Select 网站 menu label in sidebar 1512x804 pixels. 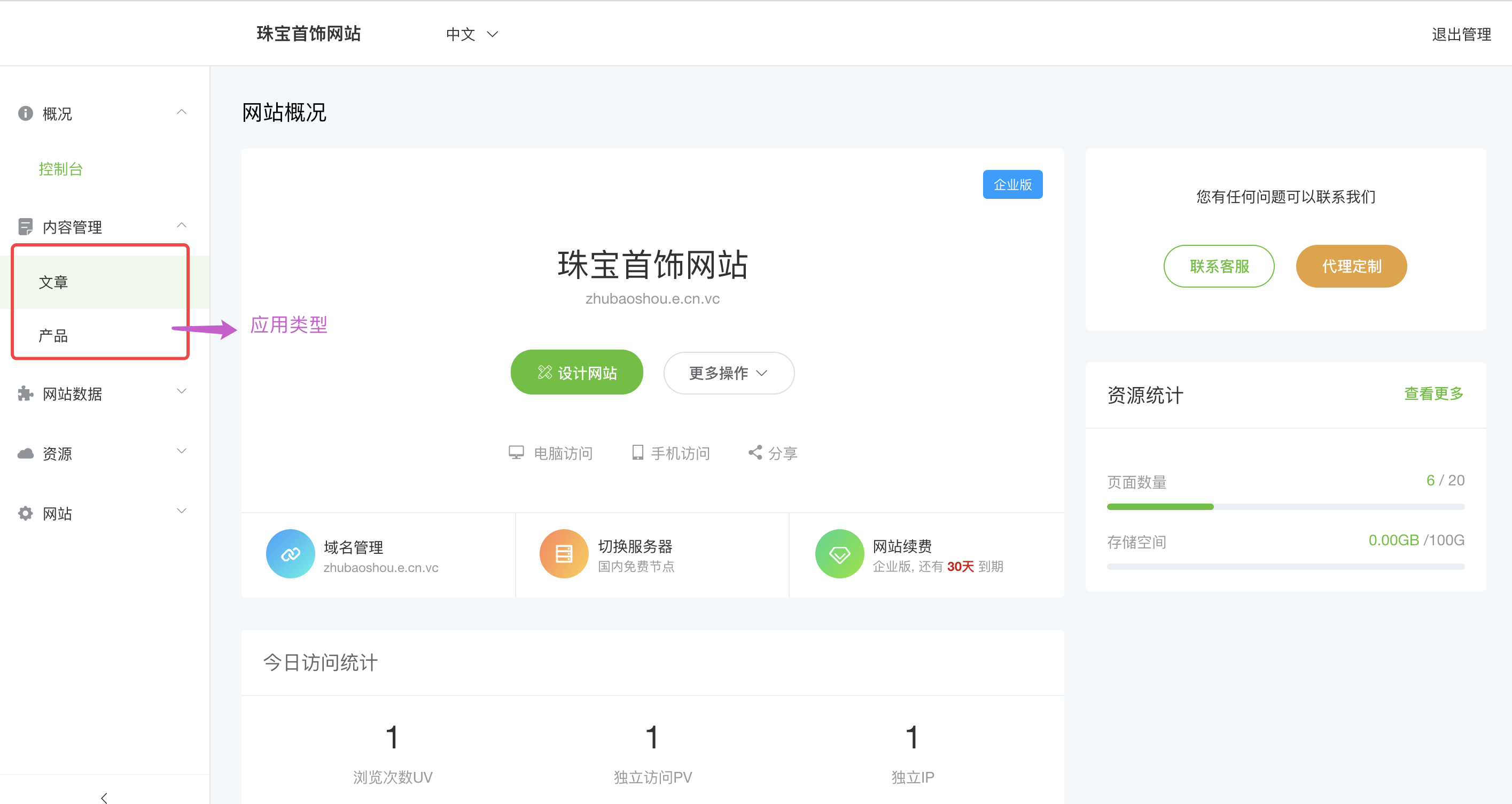(x=58, y=514)
